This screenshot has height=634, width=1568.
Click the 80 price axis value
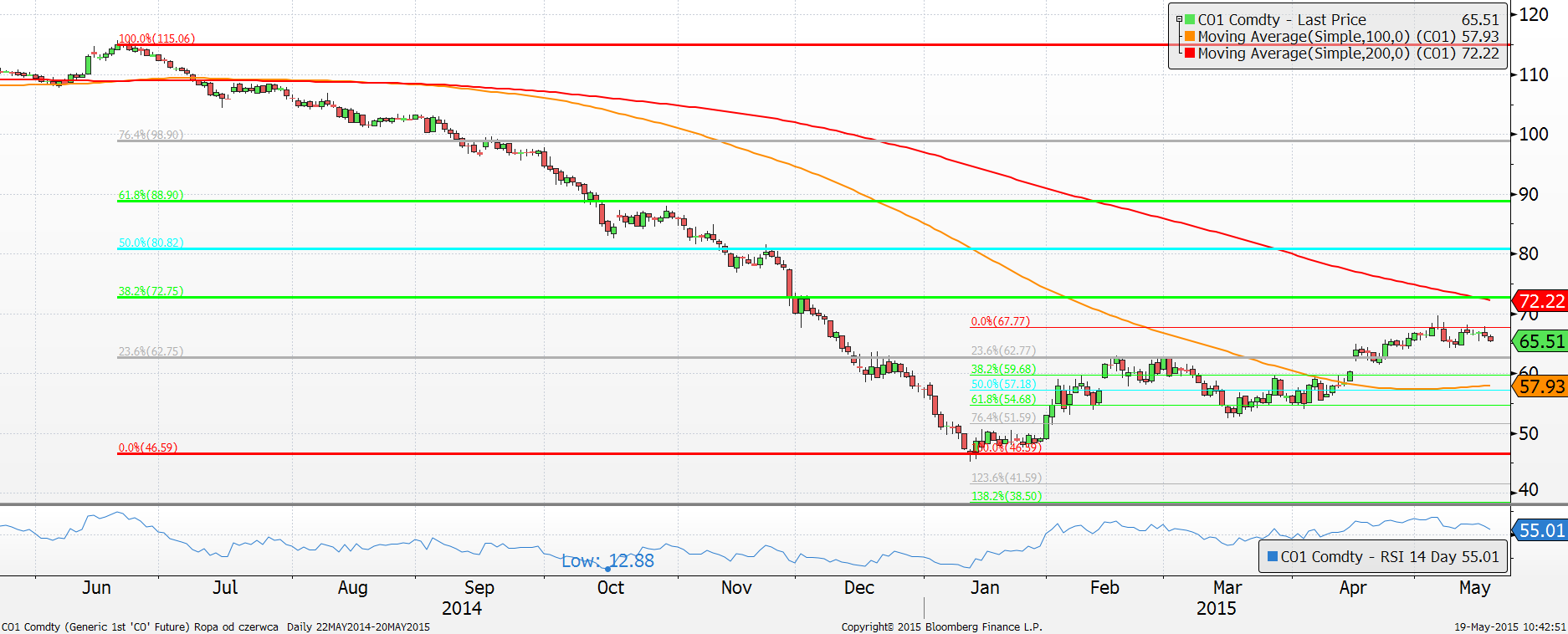(x=1529, y=253)
